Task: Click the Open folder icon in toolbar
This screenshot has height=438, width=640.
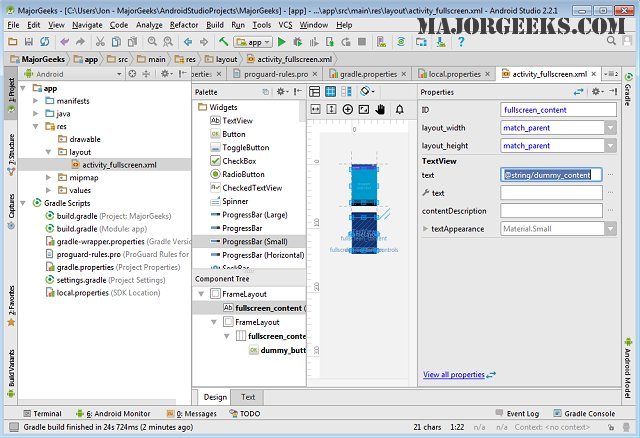Action: pyautogui.click(x=13, y=42)
